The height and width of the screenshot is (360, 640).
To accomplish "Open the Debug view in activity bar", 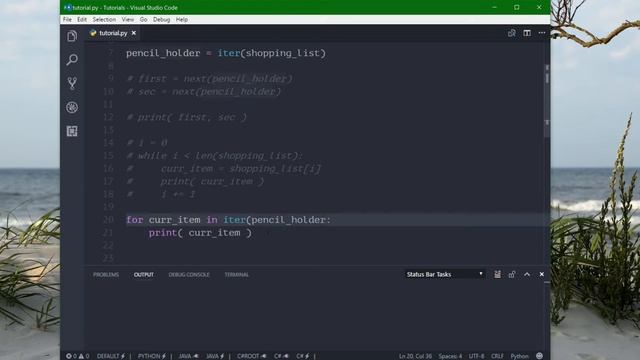I will pyautogui.click(x=72, y=107).
